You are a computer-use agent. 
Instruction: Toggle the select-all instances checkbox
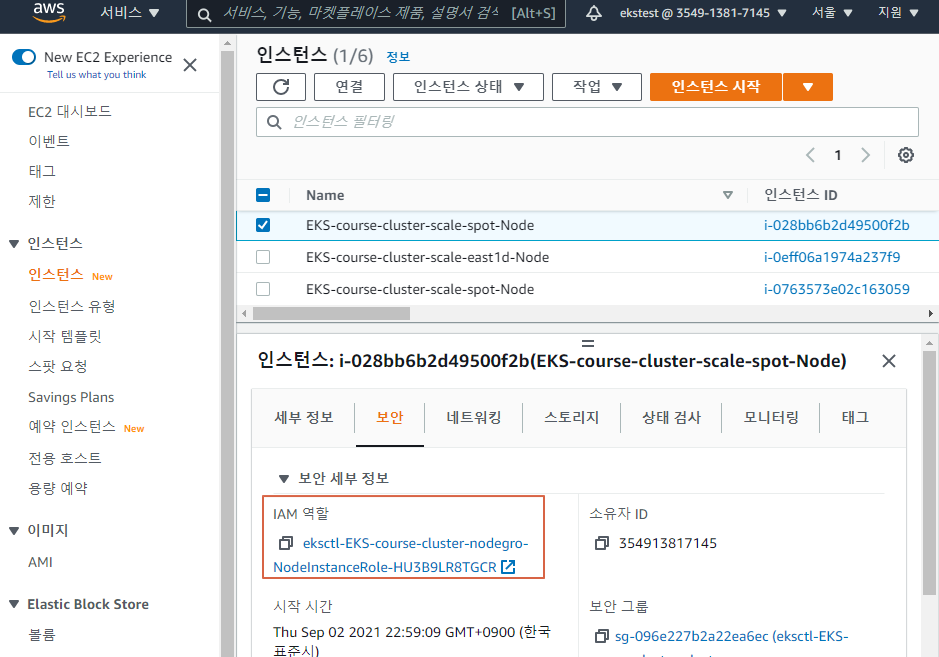click(263, 195)
